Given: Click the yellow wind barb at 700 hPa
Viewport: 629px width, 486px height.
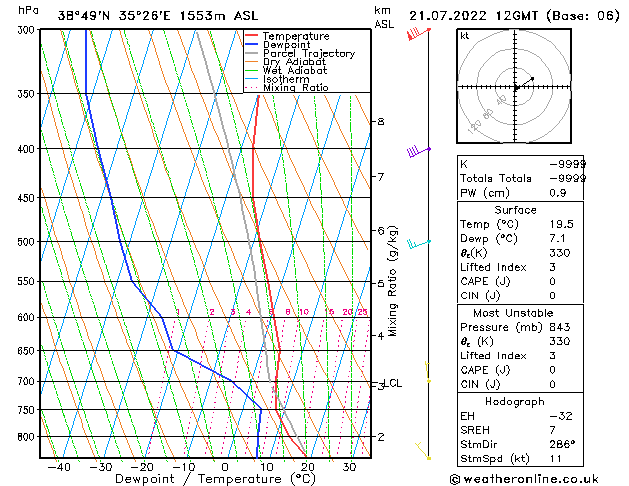Looking at the screenshot, I should 428,372.
